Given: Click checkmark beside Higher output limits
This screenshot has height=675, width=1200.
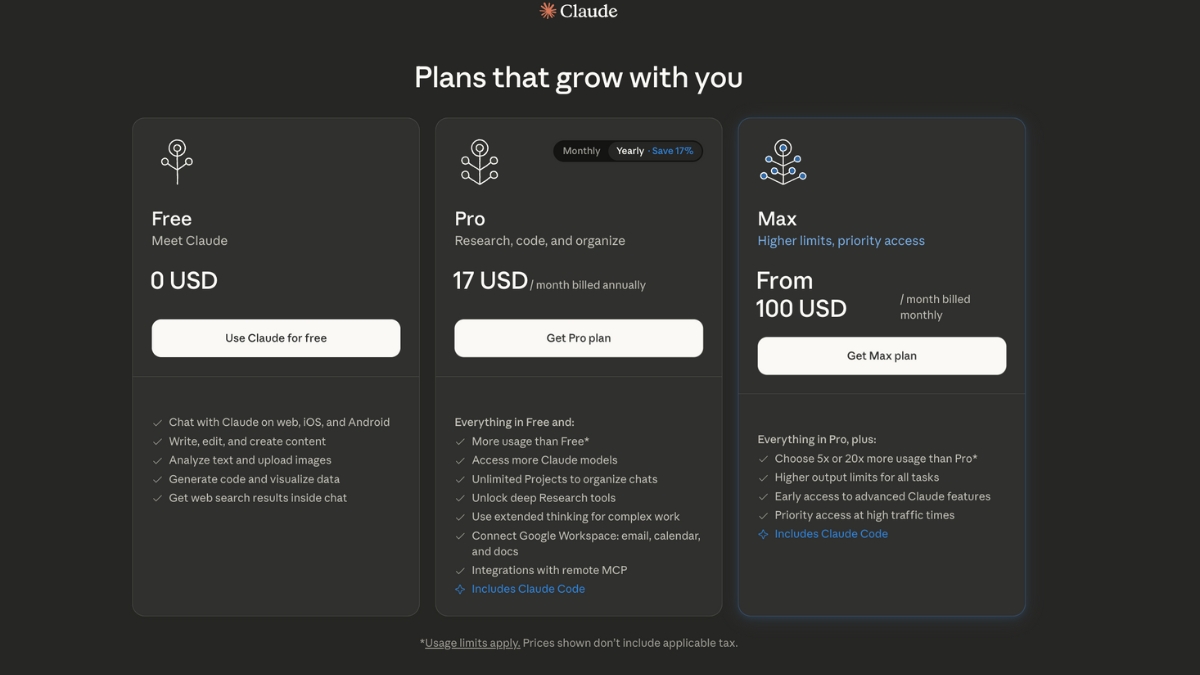Looking at the screenshot, I should point(763,478).
